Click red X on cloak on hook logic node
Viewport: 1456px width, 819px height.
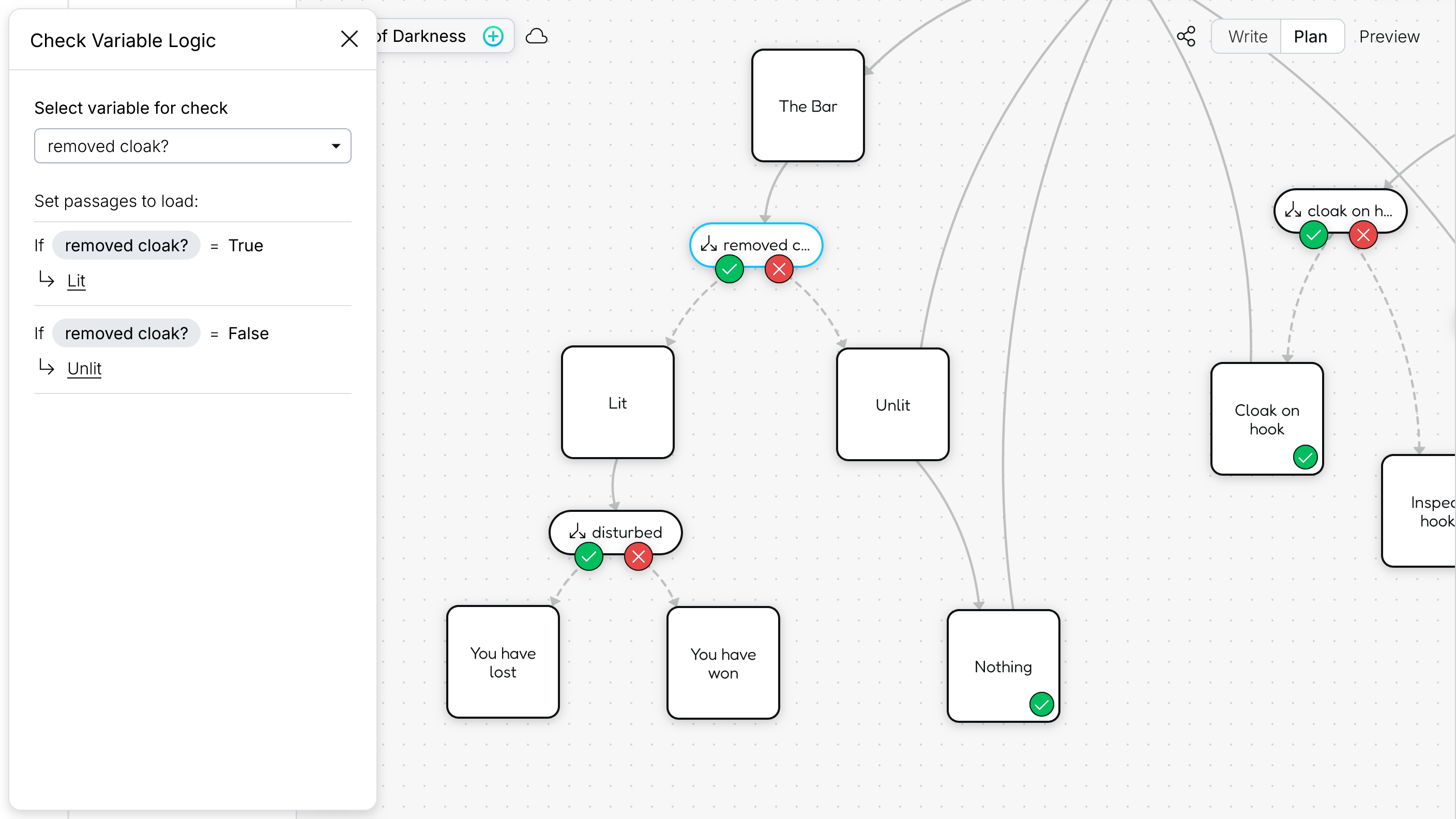tap(1363, 235)
